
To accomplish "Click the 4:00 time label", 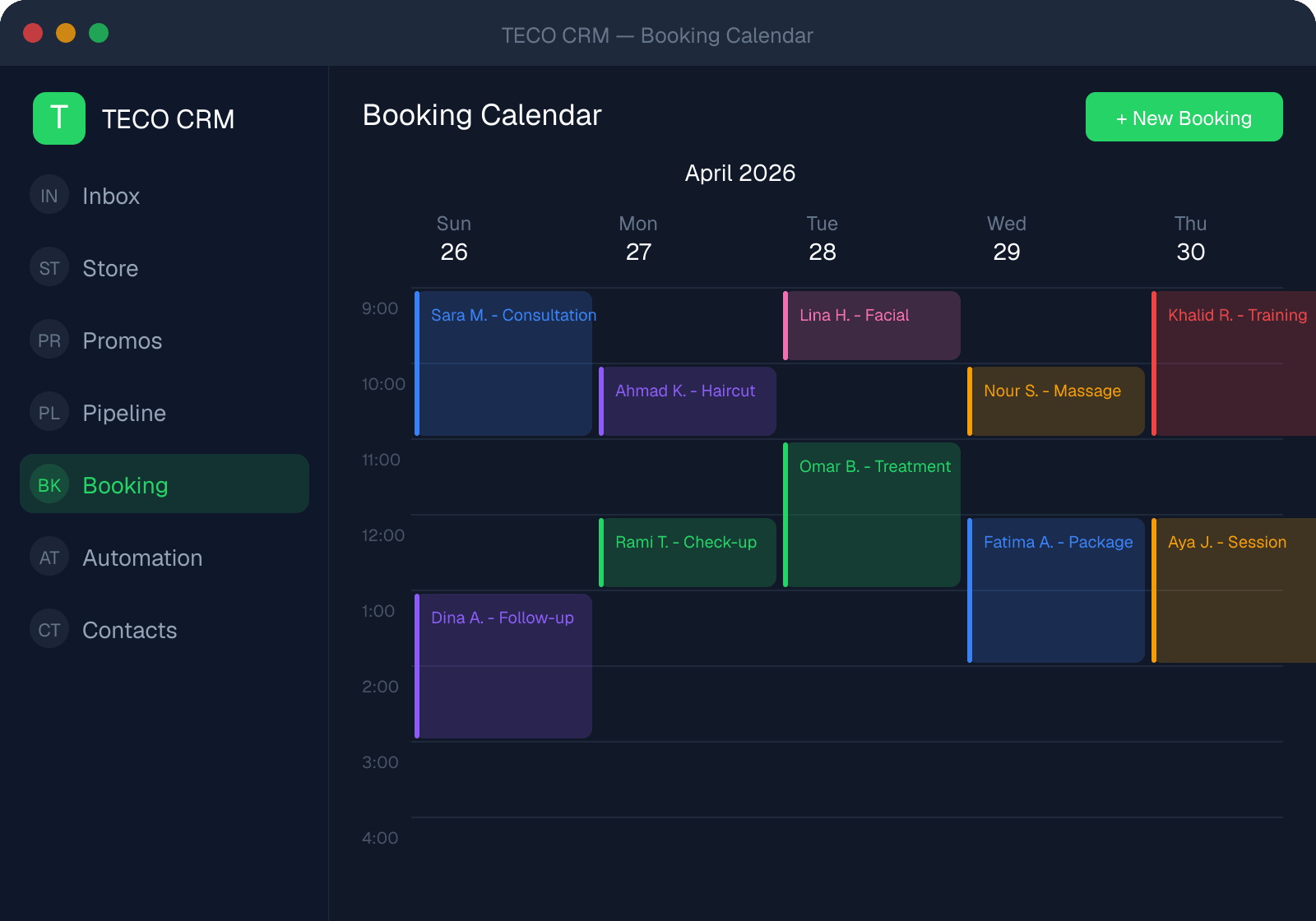I will (x=380, y=838).
